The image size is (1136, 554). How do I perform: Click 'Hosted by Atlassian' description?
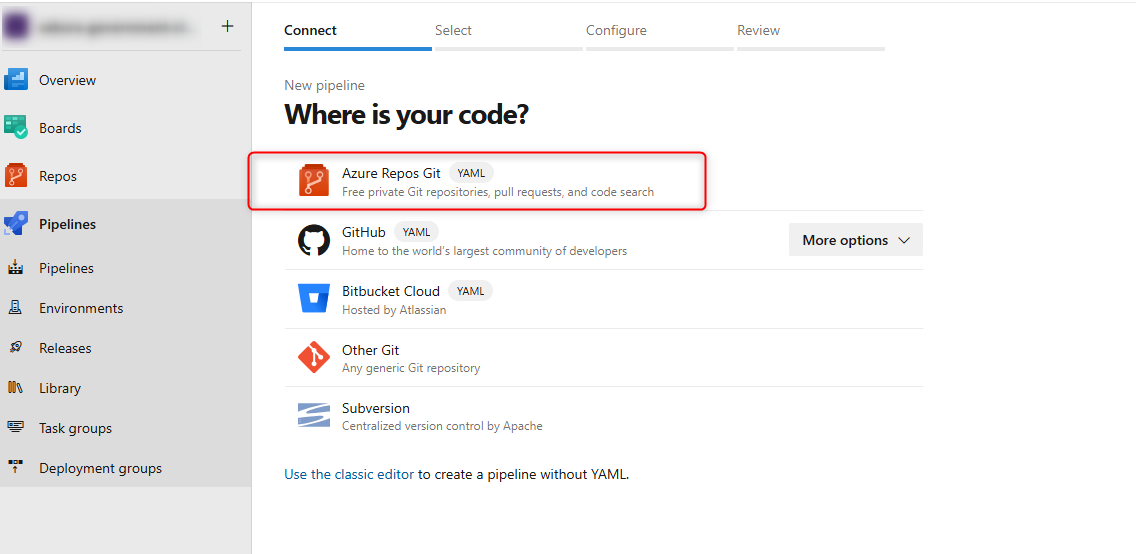[x=394, y=310]
